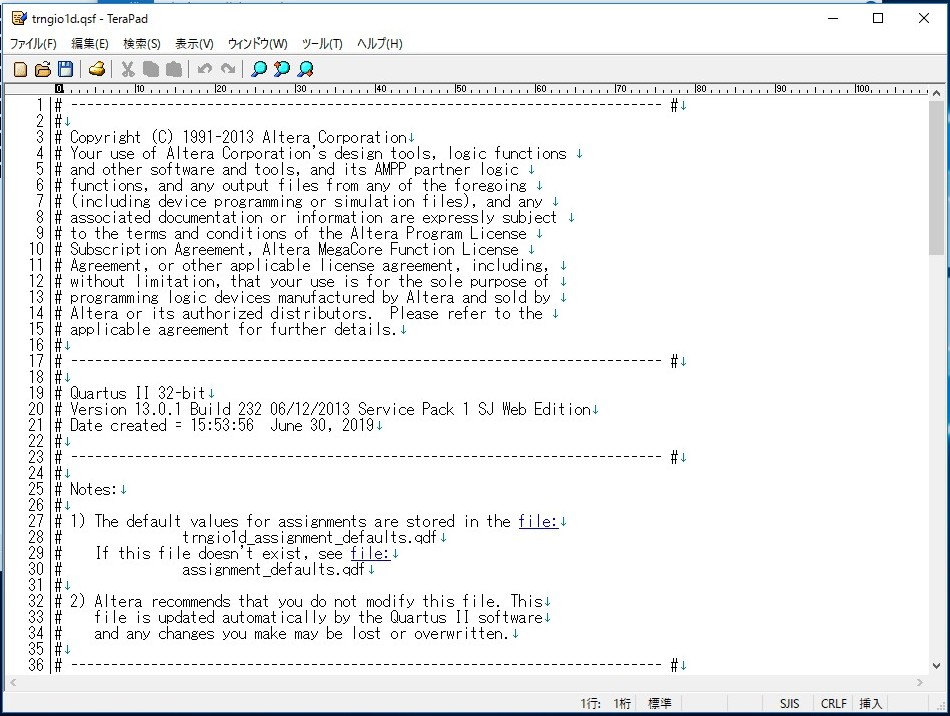
Task: Click the CRLF line ending indicator
Action: (833, 704)
